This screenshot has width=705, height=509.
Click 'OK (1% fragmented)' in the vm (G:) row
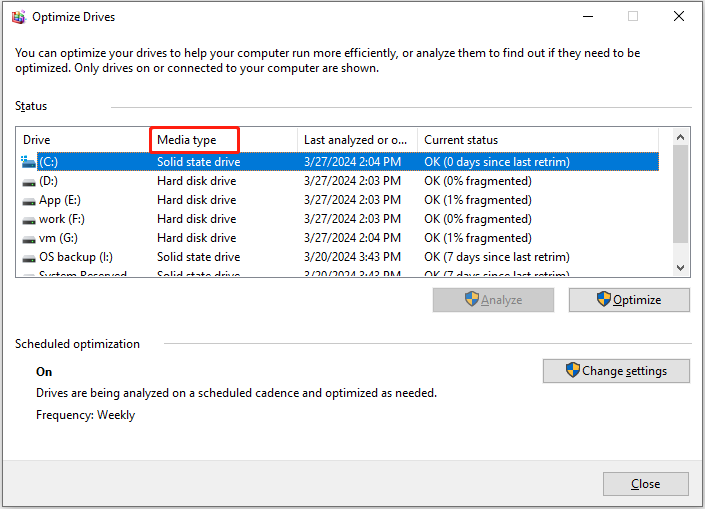[x=478, y=238]
